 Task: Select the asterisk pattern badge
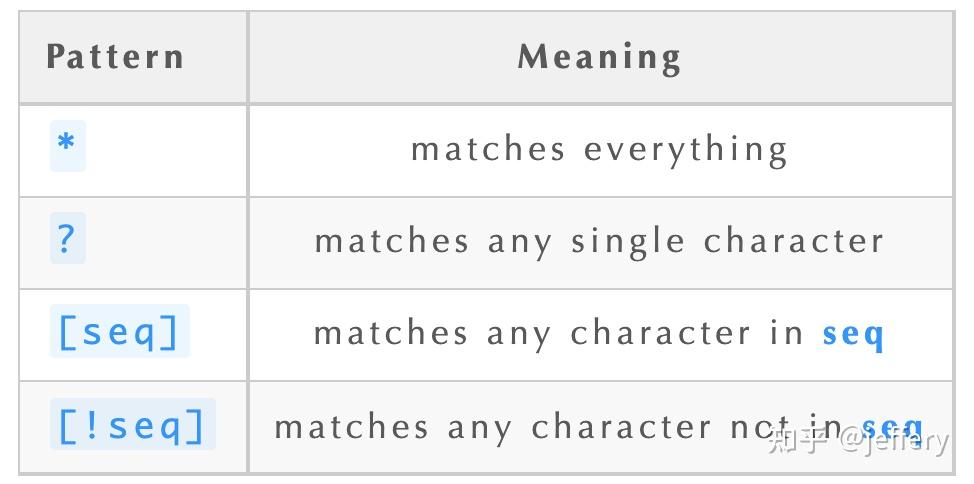pos(67,146)
